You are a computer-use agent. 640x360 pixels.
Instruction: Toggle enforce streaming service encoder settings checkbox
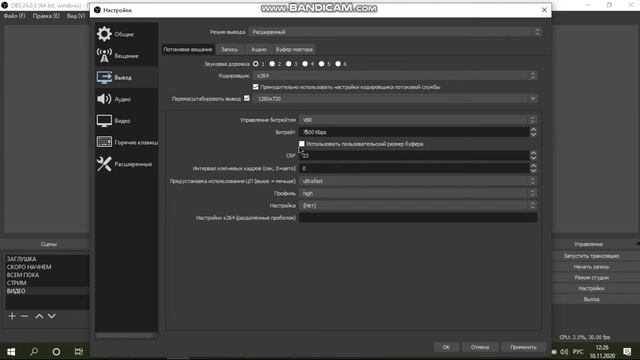click(256, 87)
